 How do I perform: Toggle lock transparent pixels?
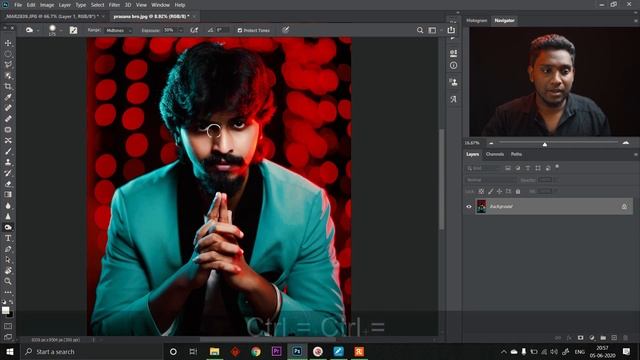click(x=481, y=191)
